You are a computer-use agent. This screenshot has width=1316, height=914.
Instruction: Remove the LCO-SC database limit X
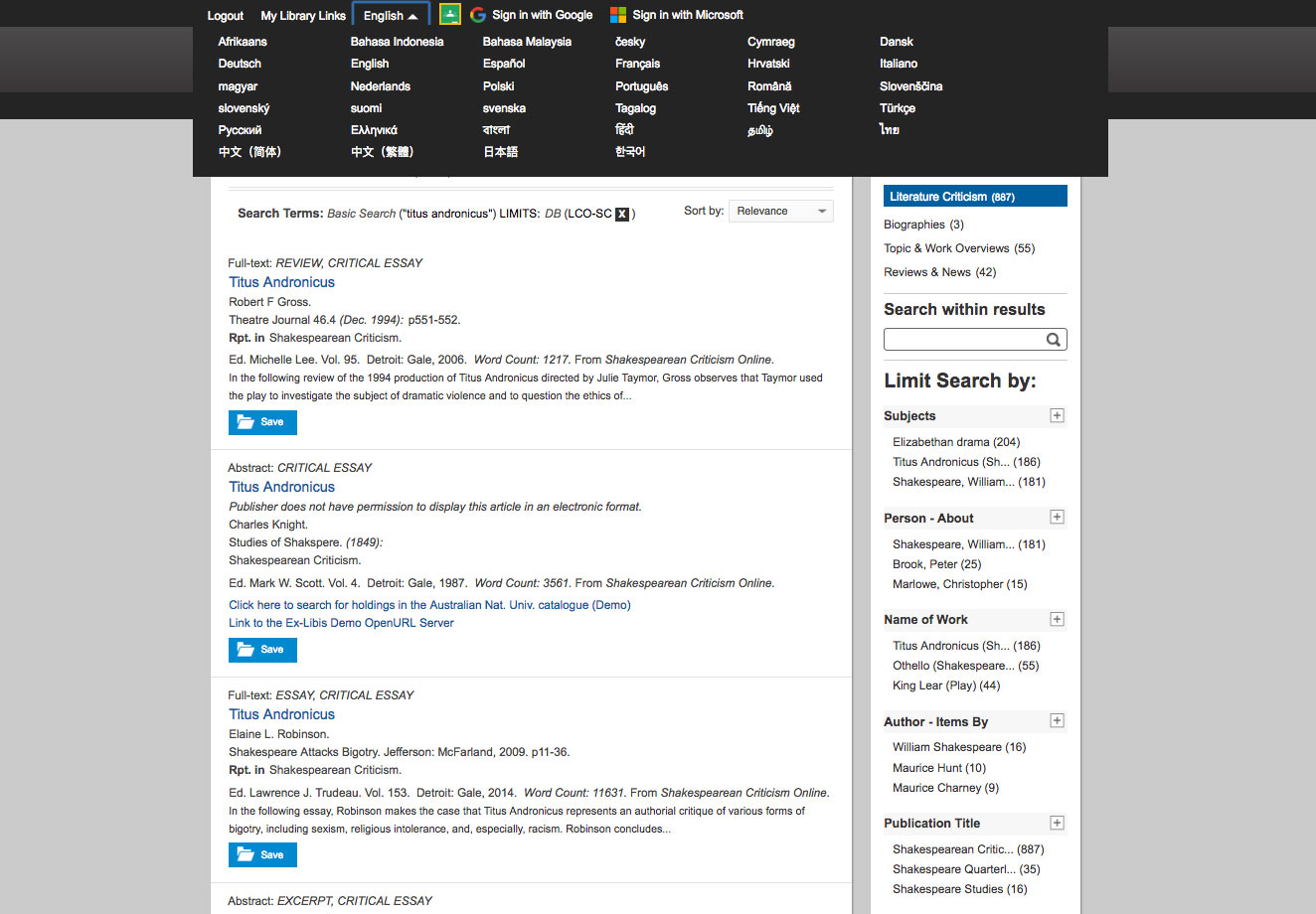622,214
